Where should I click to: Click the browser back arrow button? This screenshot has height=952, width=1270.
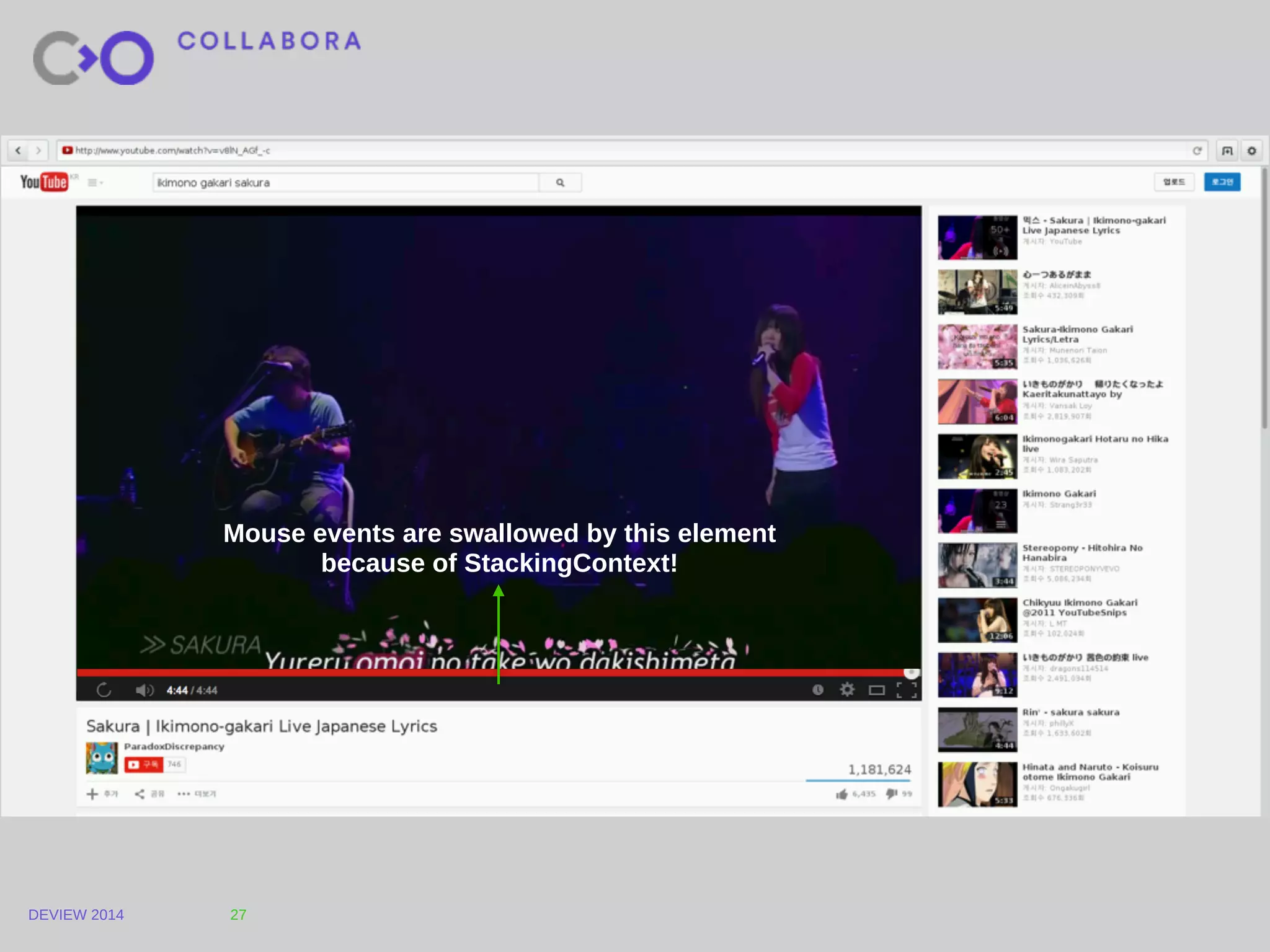tap(18, 151)
